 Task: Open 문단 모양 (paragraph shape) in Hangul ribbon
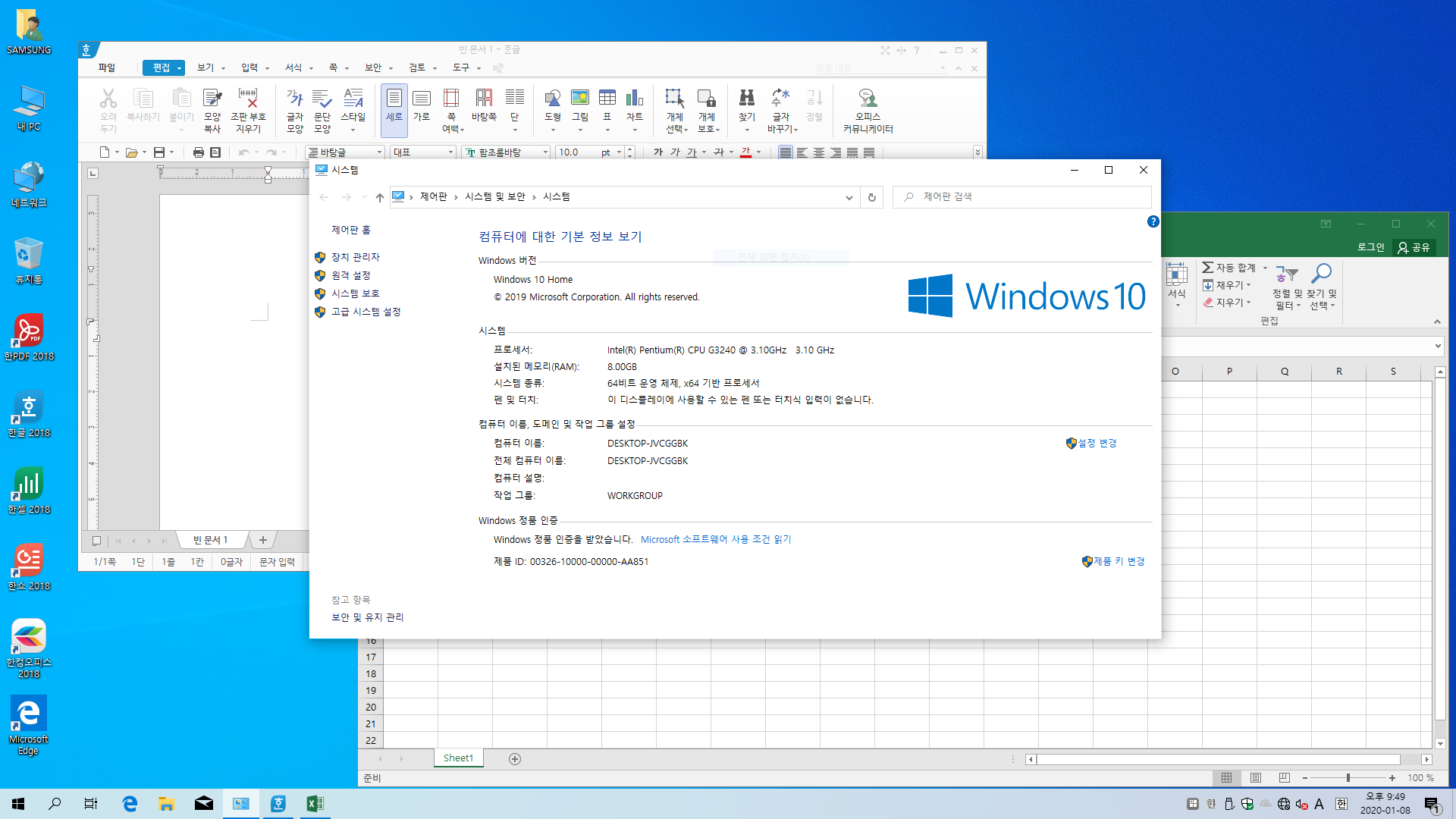322,109
